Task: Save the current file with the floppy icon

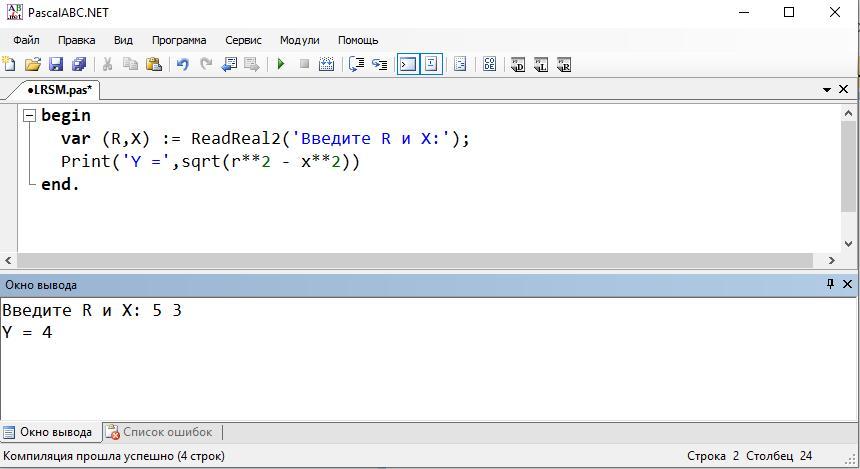Action: [x=56, y=64]
